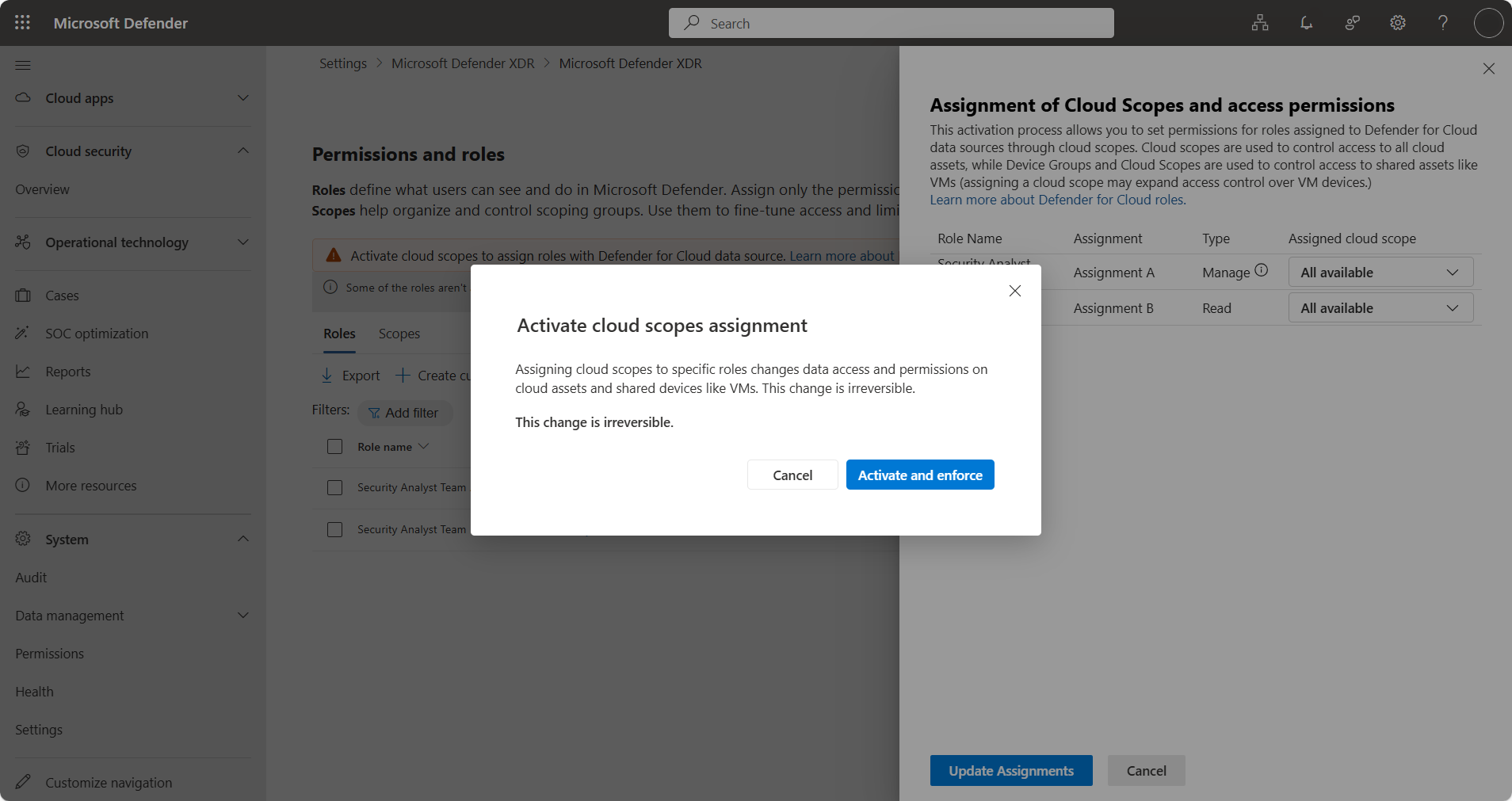Click the notifications bell icon
1512x801 pixels.
[x=1306, y=23]
